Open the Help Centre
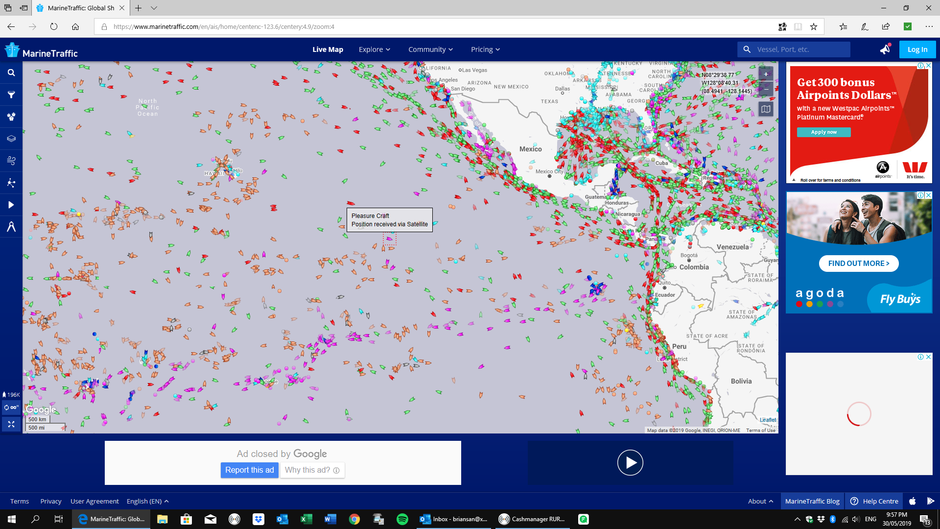 click(875, 501)
